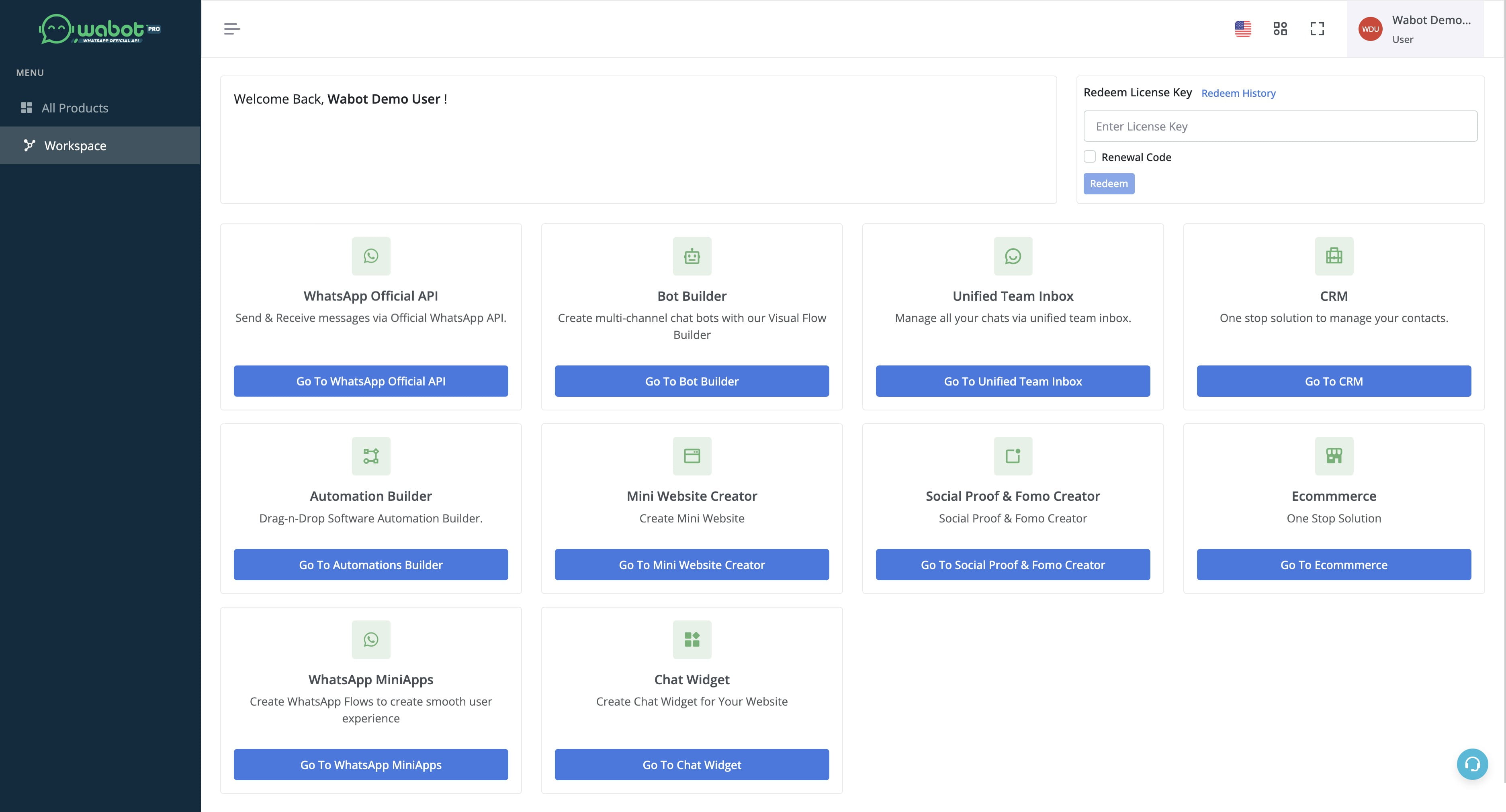1506x812 pixels.
Task: Select Workspace in sidebar menu
Action: click(x=100, y=145)
